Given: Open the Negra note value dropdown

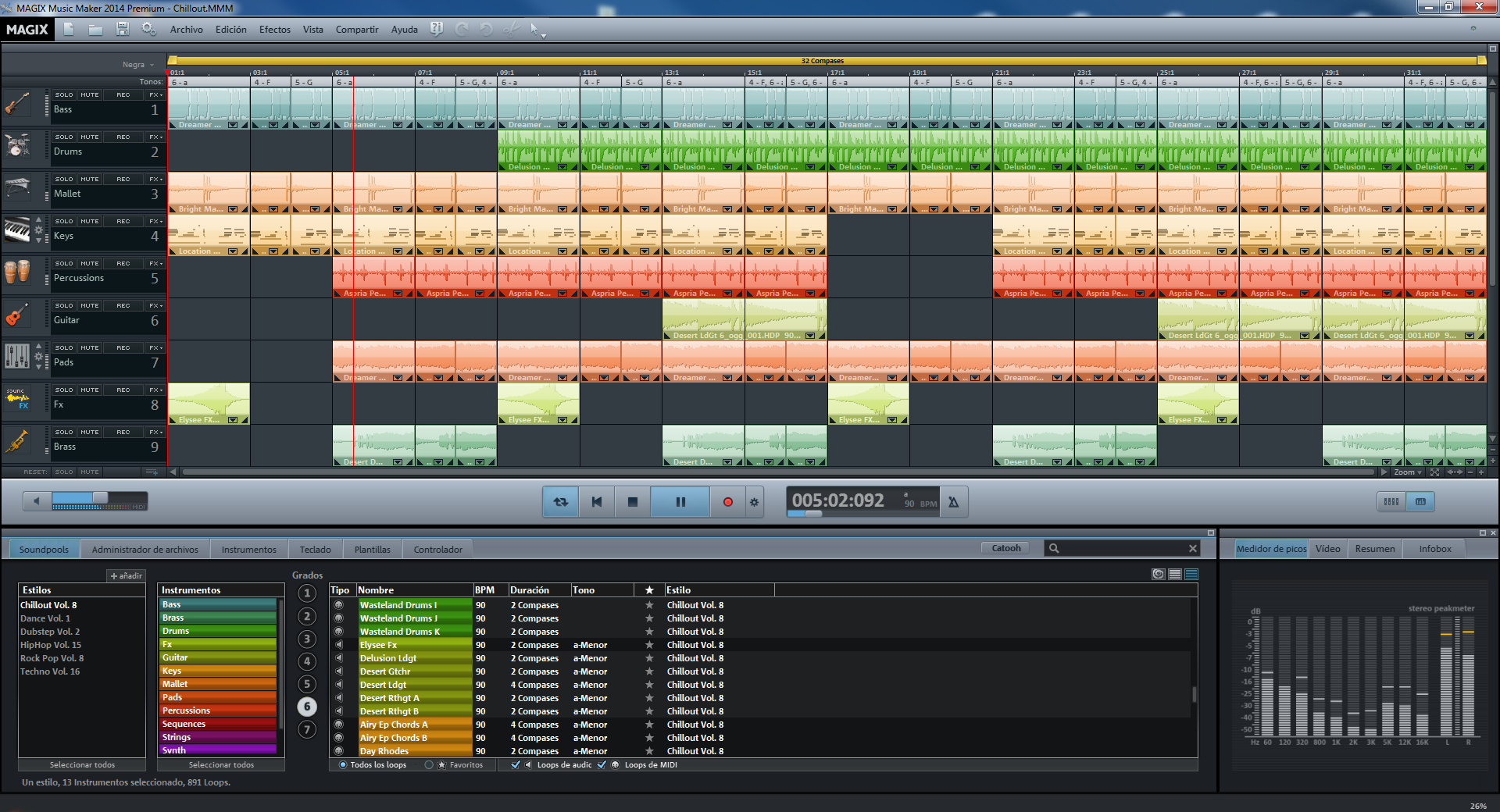Looking at the screenshot, I should 137,65.
